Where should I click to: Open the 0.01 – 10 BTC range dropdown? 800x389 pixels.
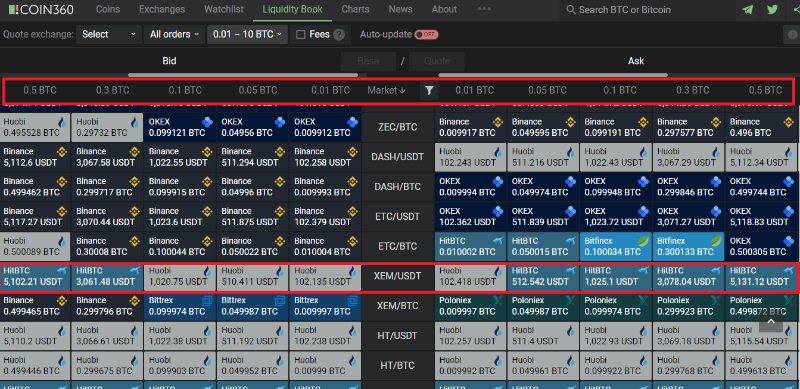247,35
